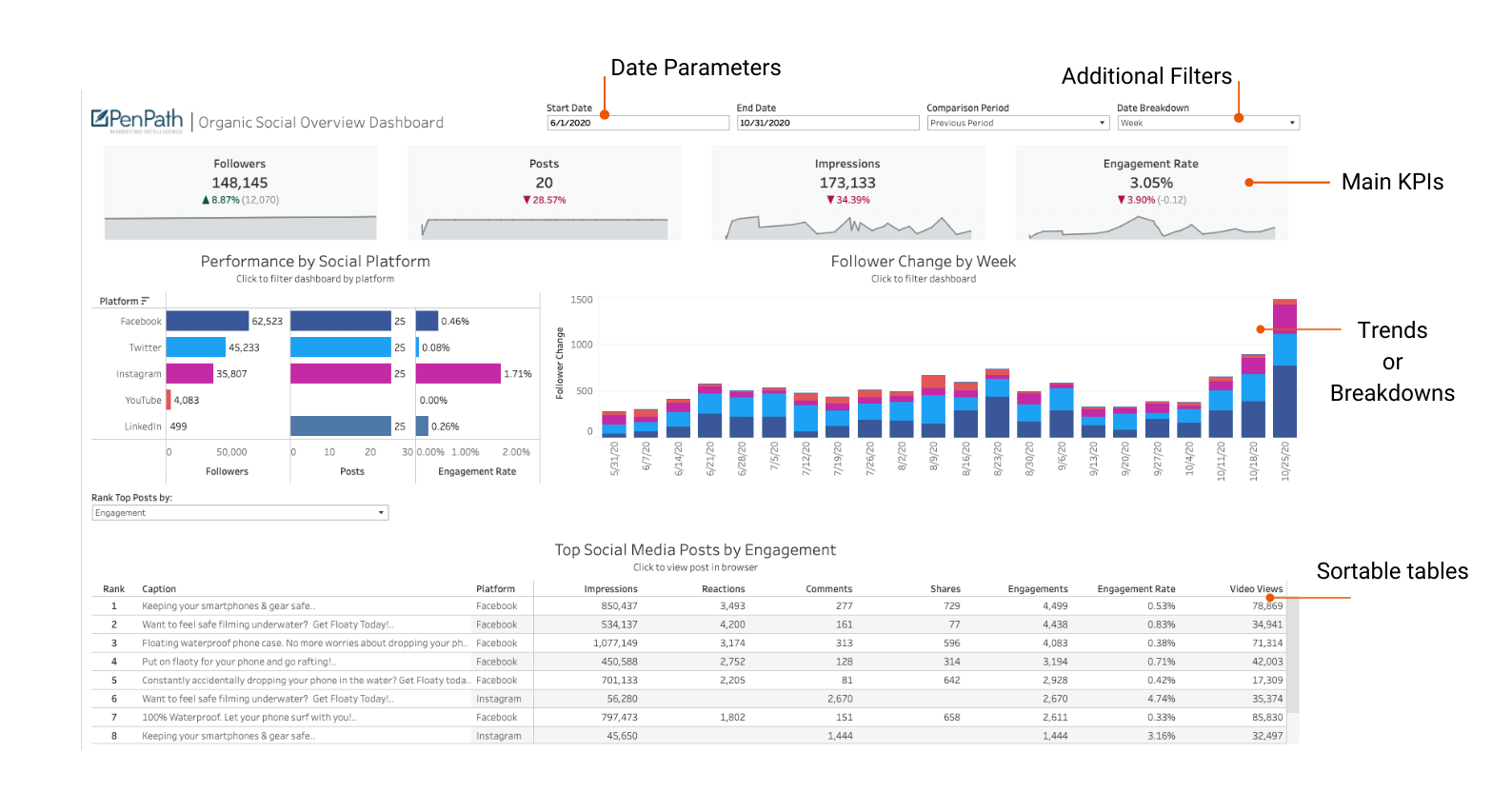
Task: Click the PenPath logo
Action: tap(137, 121)
